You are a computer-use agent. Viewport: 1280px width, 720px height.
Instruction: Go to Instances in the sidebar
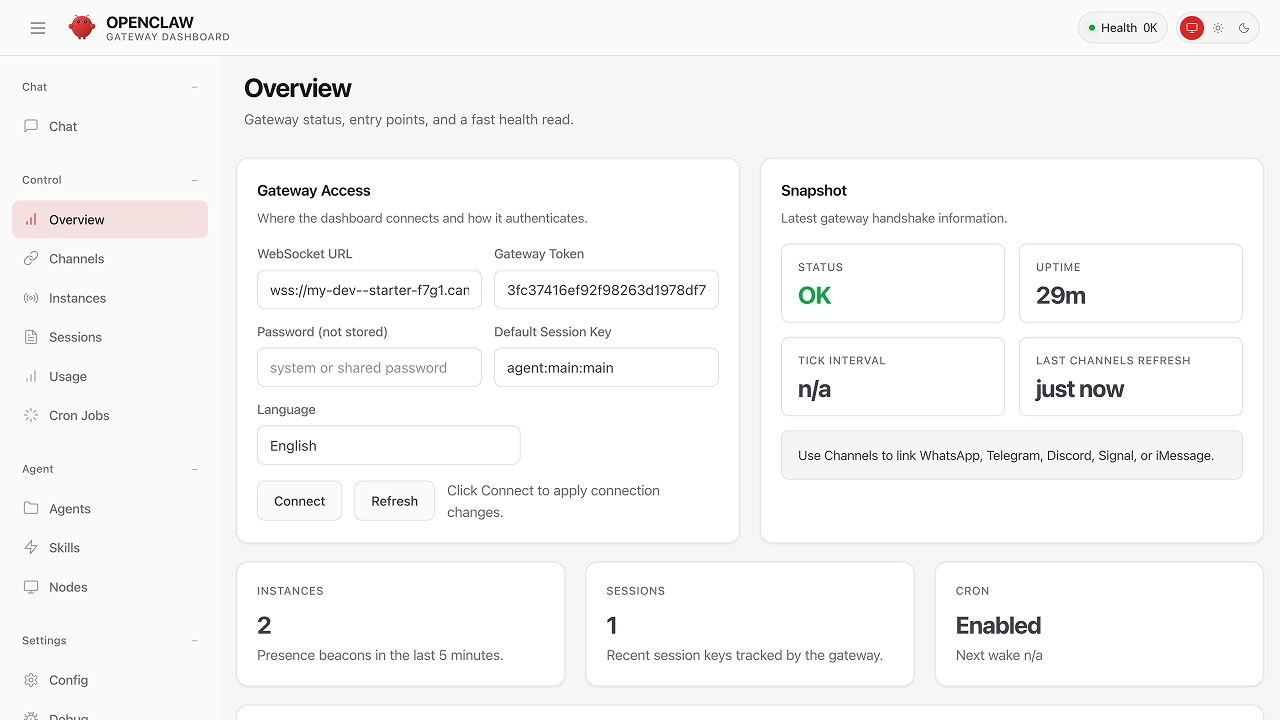pos(77,298)
